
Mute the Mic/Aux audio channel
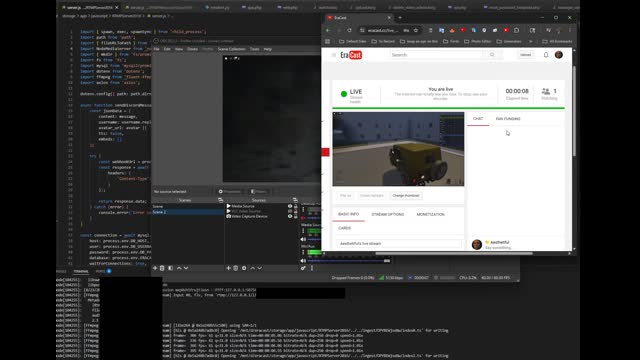pyautogui.click(x=303, y=261)
